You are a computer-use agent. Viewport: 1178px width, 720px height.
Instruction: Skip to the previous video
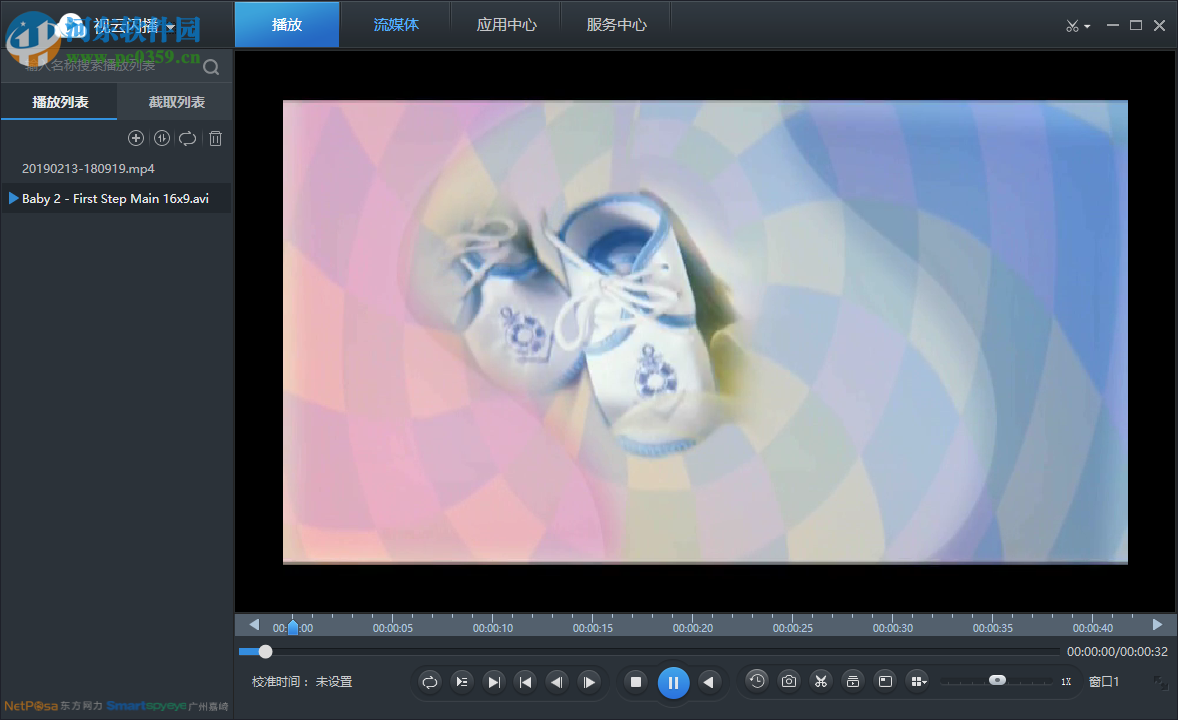[x=526, y=682]
